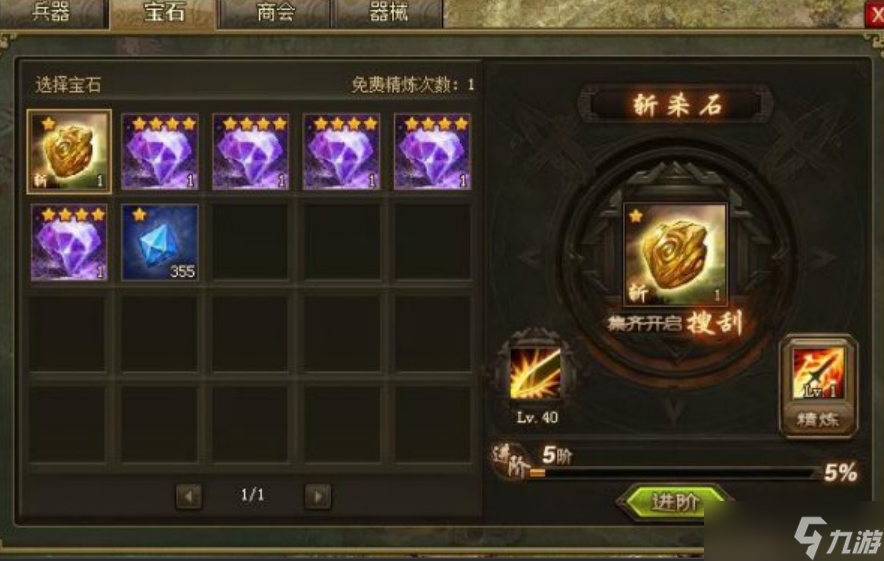884x561 pixels.
Task: Go to the next inventory page arrow
Action: [x=318, y=497]
